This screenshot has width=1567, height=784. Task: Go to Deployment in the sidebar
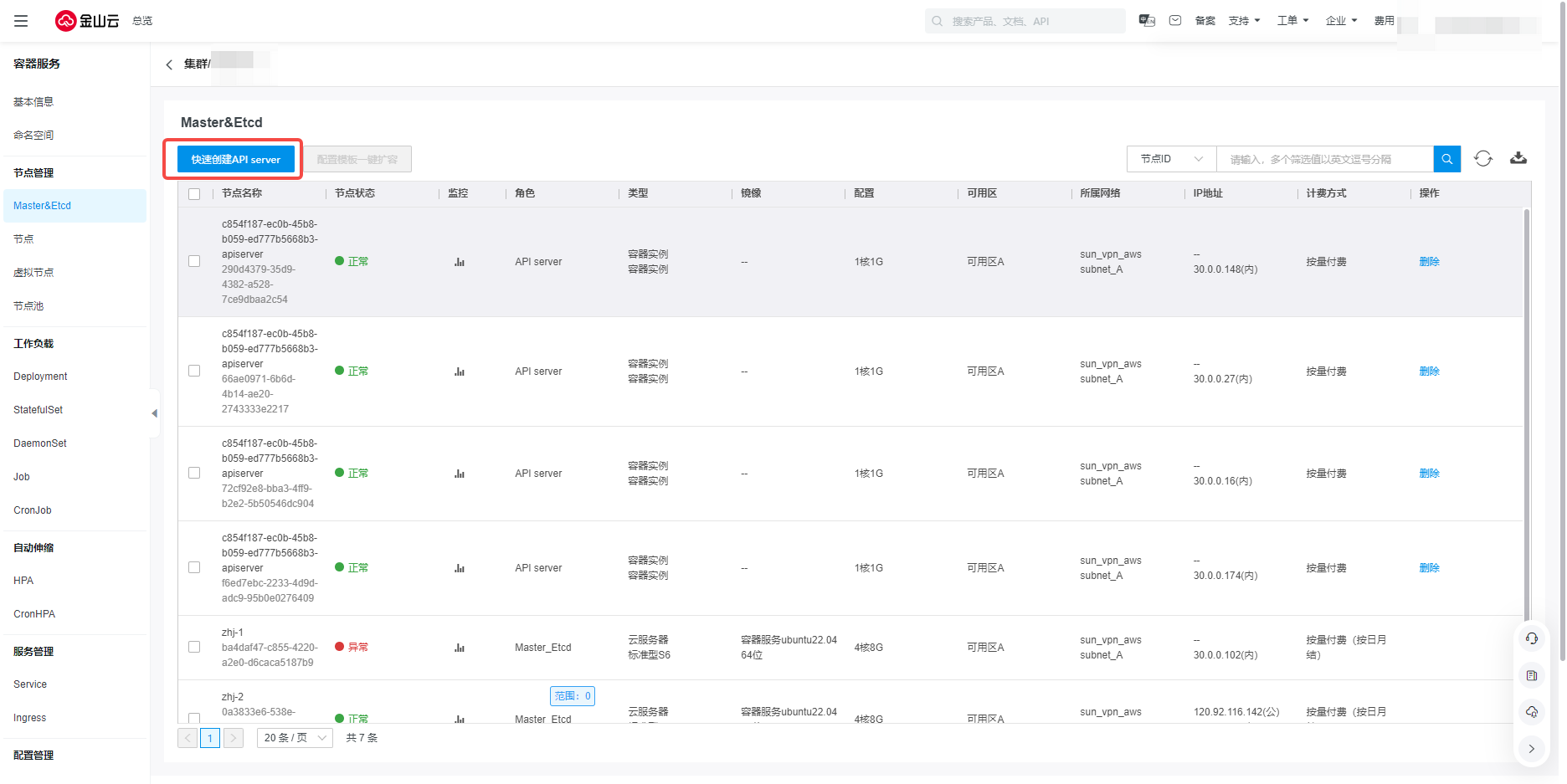40,377
